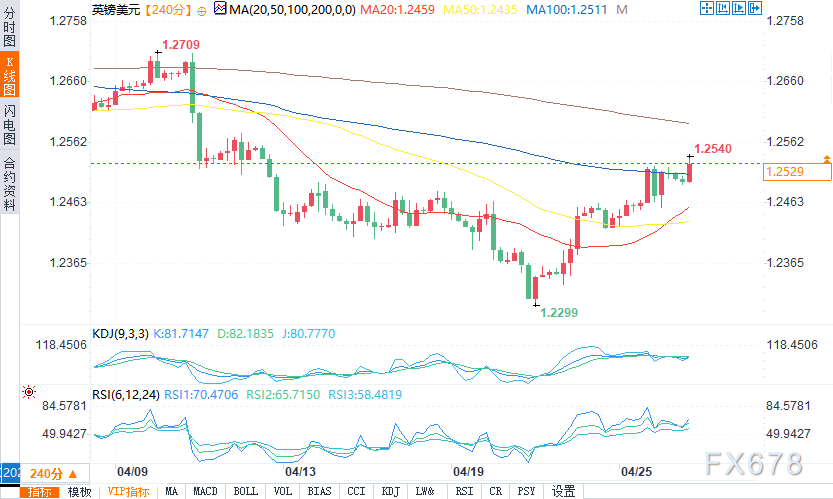833x499 pixels.
Task: Open the 合约资料 side tab
Action: click(9, 184)
